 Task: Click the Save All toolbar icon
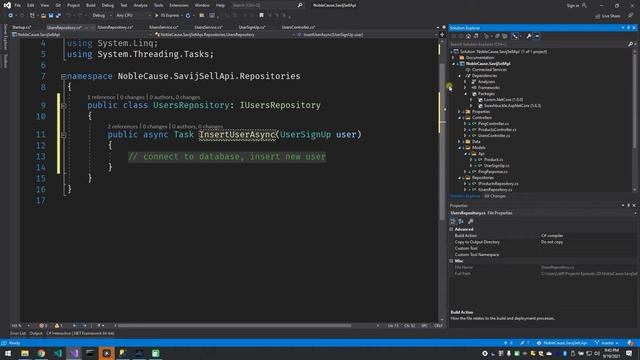[x=58, y=16]
